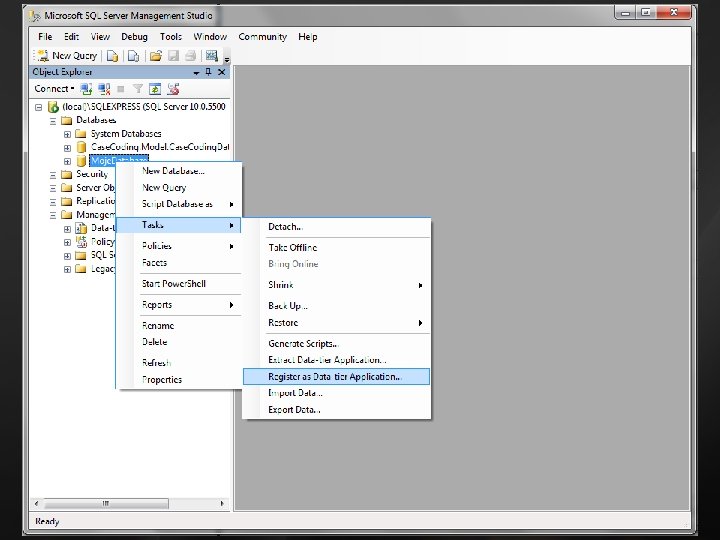Open the Window menu
Viewport: 720px width, 540px height.
pyautogui.click(x=210, y=37)
